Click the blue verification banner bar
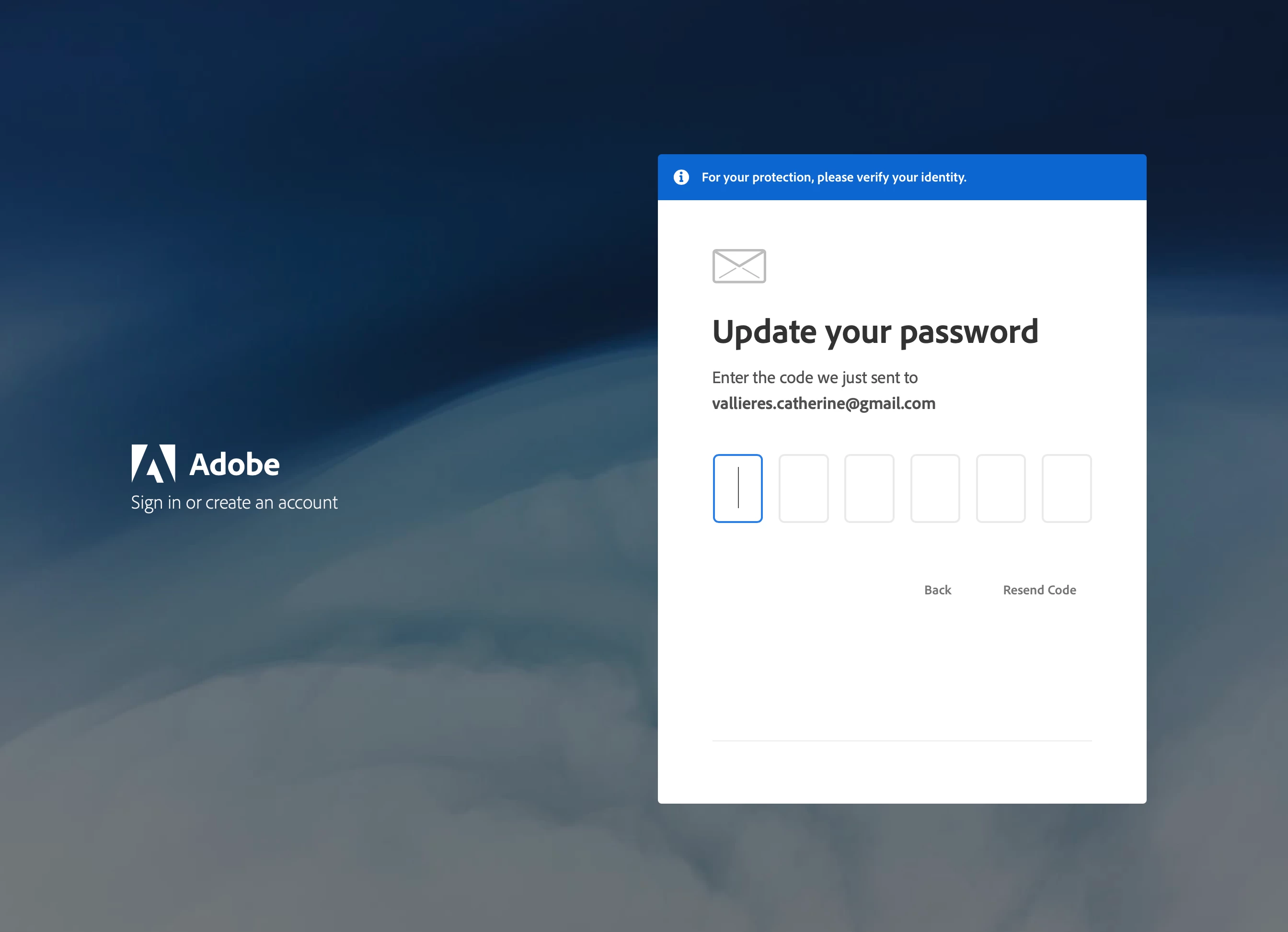Viewport: 1288px width, 932px height. click(x=1056, y=177)
